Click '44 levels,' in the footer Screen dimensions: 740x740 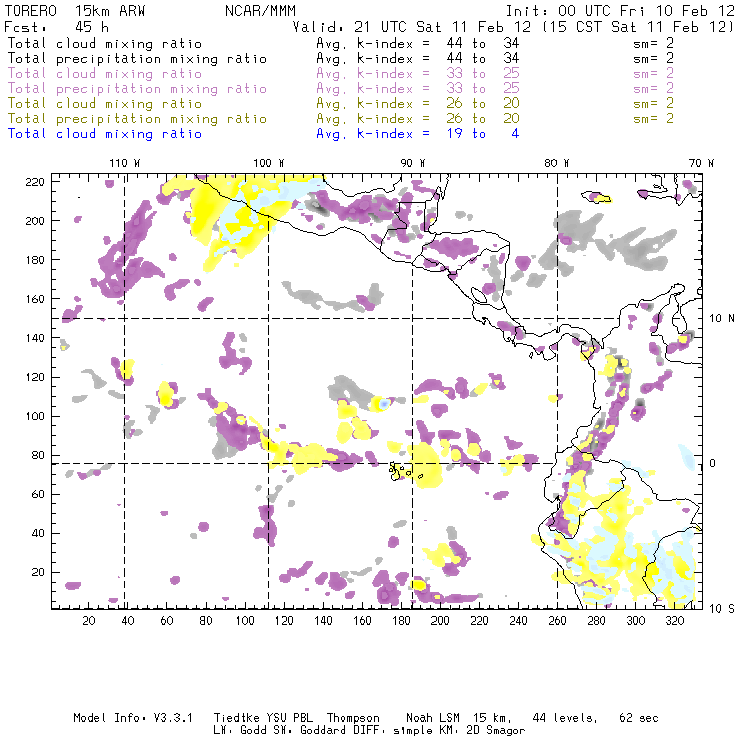coord(565,718)
